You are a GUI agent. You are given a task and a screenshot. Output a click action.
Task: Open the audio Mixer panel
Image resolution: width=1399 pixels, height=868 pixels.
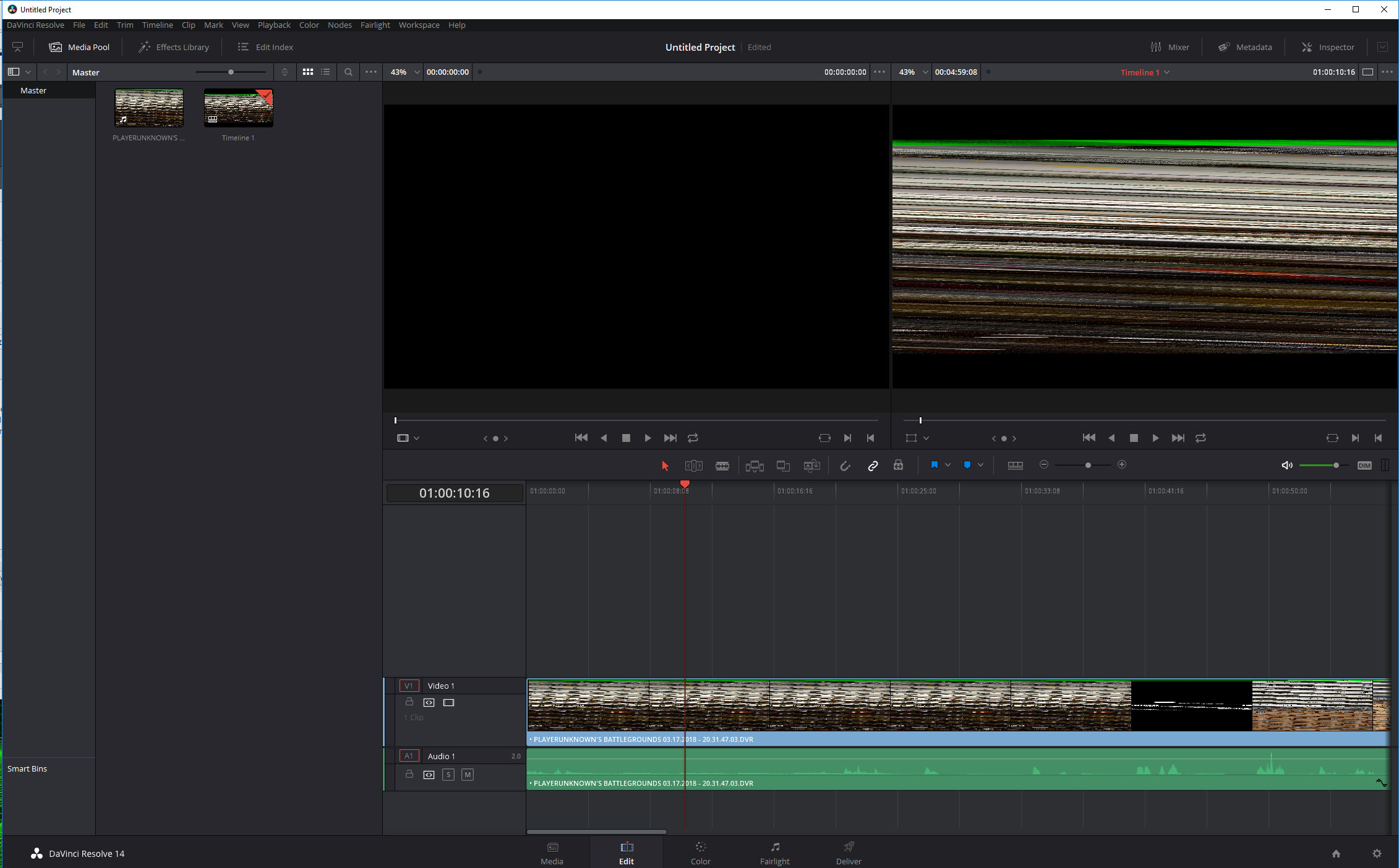pyautogui.click(x=1170, y=47)
